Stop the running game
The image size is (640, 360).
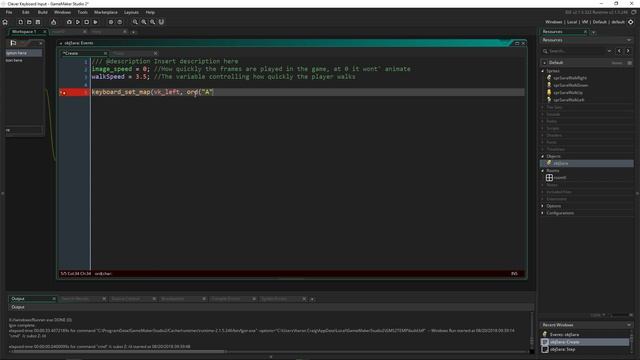pos(86,22)
